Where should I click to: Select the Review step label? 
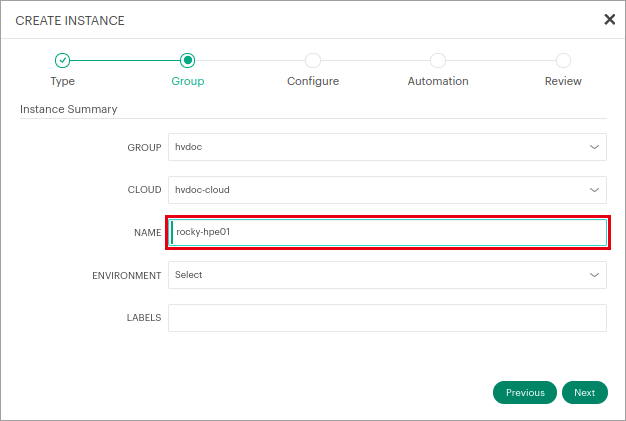point(563,81)
